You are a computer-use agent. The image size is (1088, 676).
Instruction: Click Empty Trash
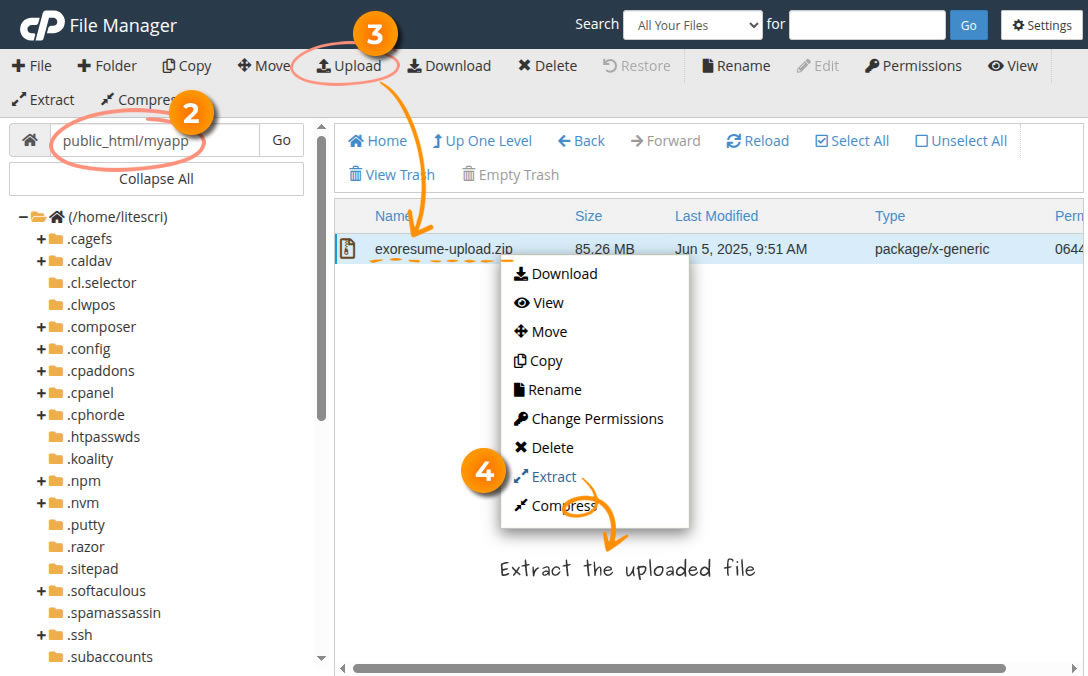[x=511, y=175]
